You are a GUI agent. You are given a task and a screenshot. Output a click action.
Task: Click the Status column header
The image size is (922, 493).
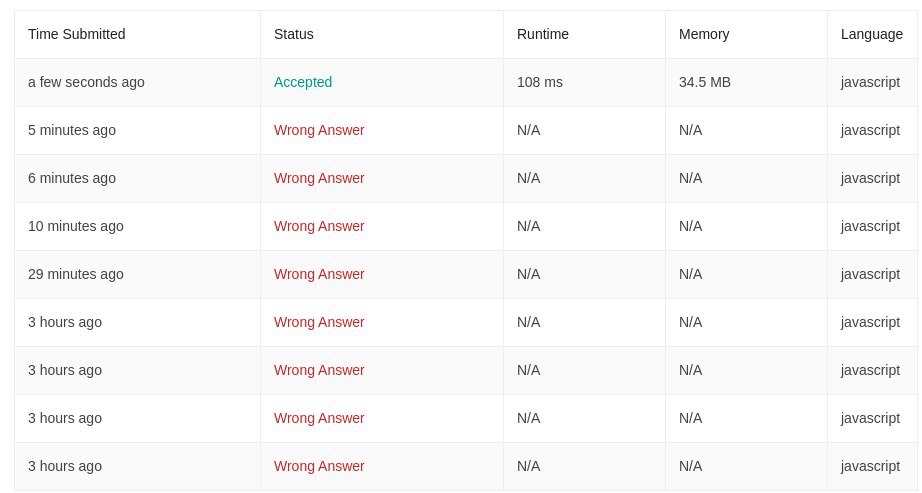click(293, 34)
